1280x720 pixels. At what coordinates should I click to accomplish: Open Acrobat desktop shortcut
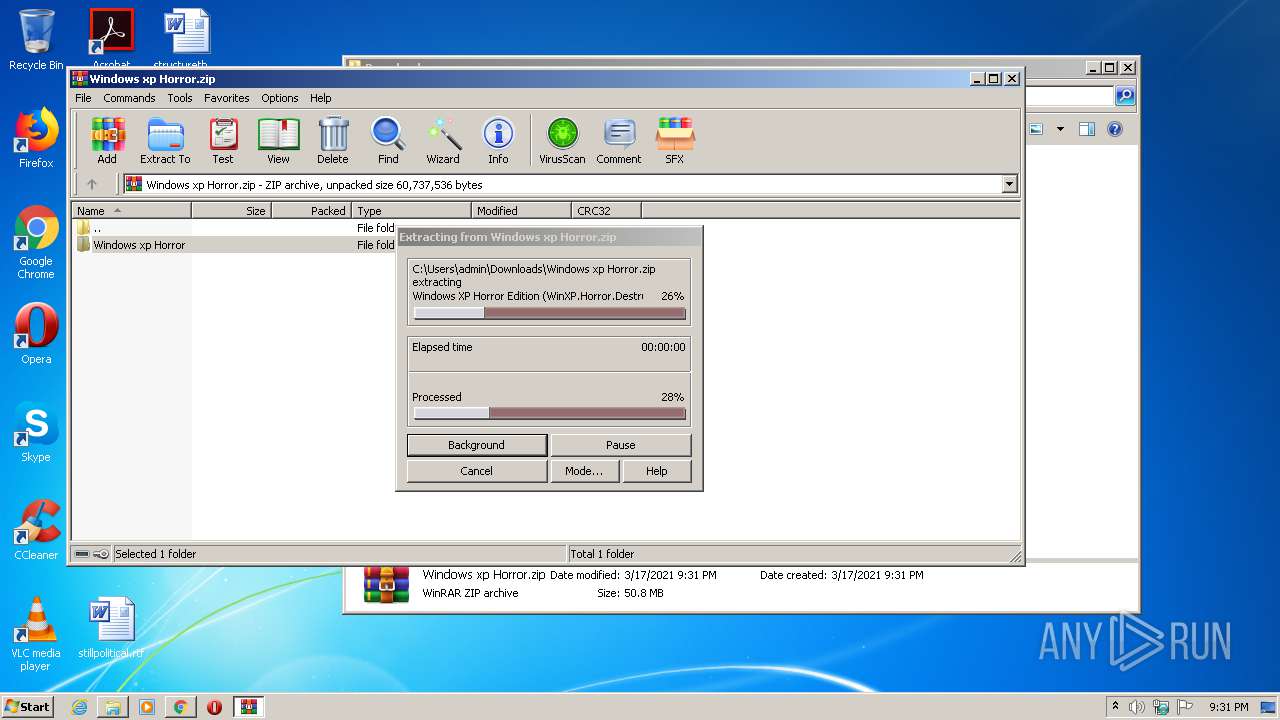(111, 37)
